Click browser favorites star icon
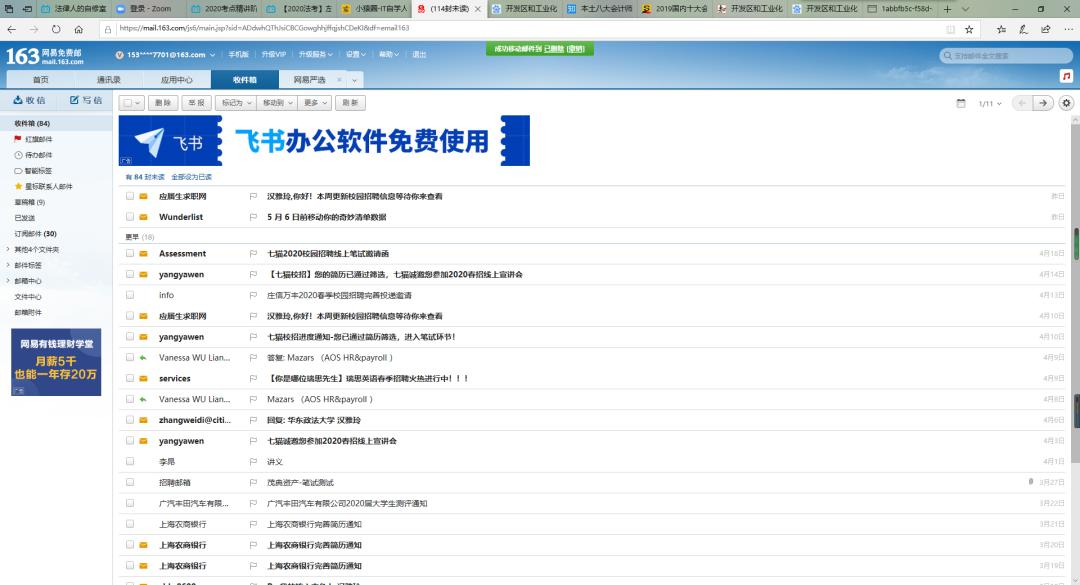 [x=968, y=29]
